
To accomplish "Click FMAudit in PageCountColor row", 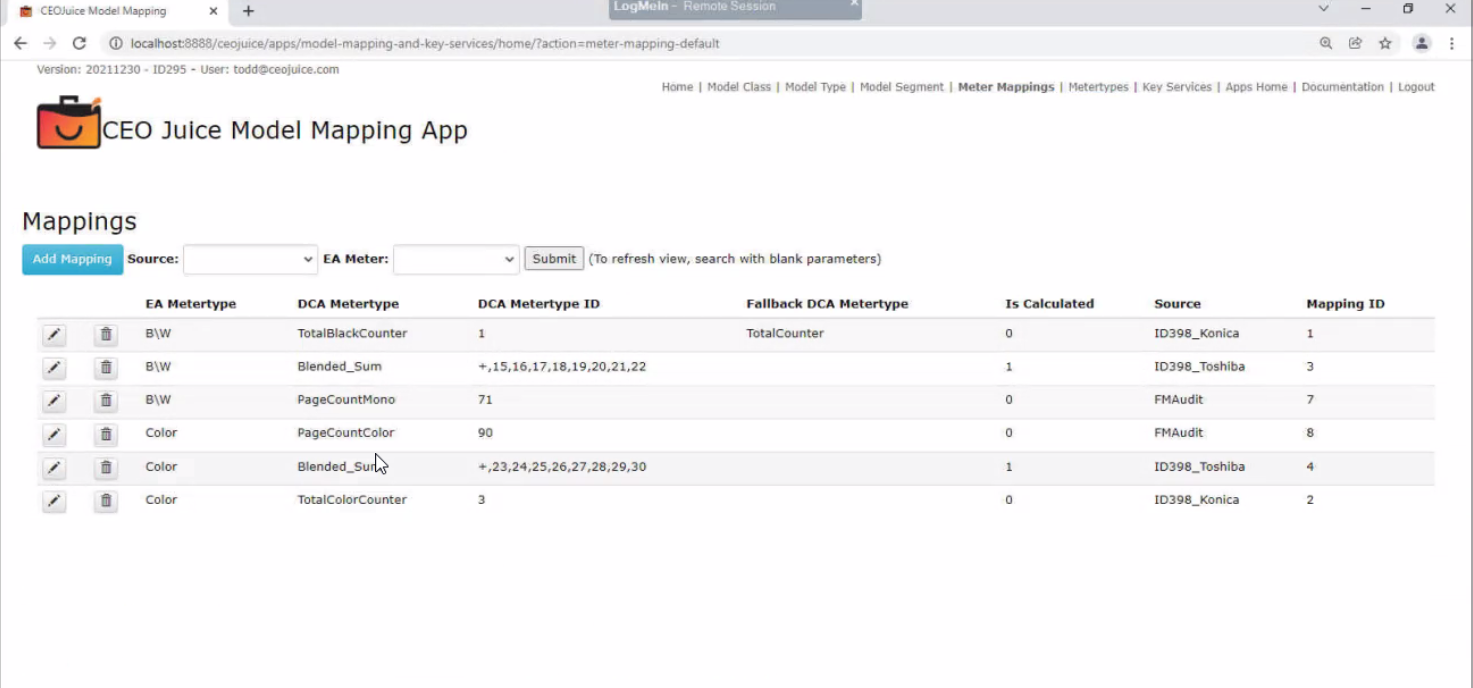I will (1179, 433).
